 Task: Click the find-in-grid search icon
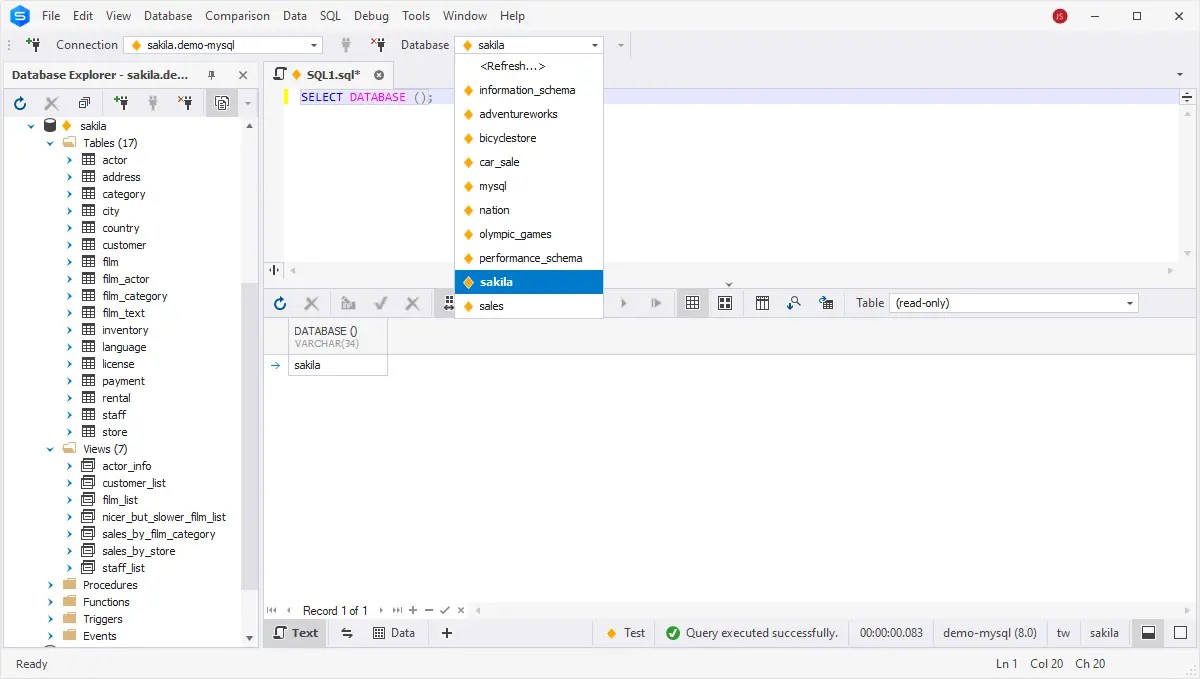coord(794,303)
